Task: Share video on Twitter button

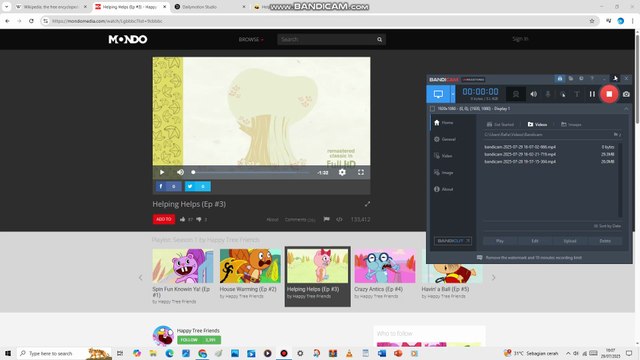Action: 198,186
